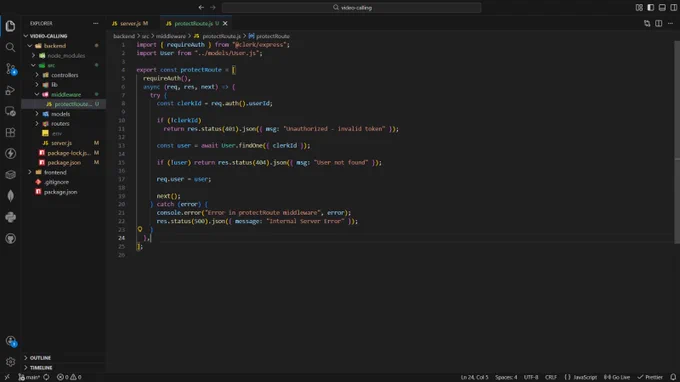The image size is (680, 382).
Task: Click Ln 24, Col 5 cursor position
Action: pyautogui.click(x=474, y=377)
